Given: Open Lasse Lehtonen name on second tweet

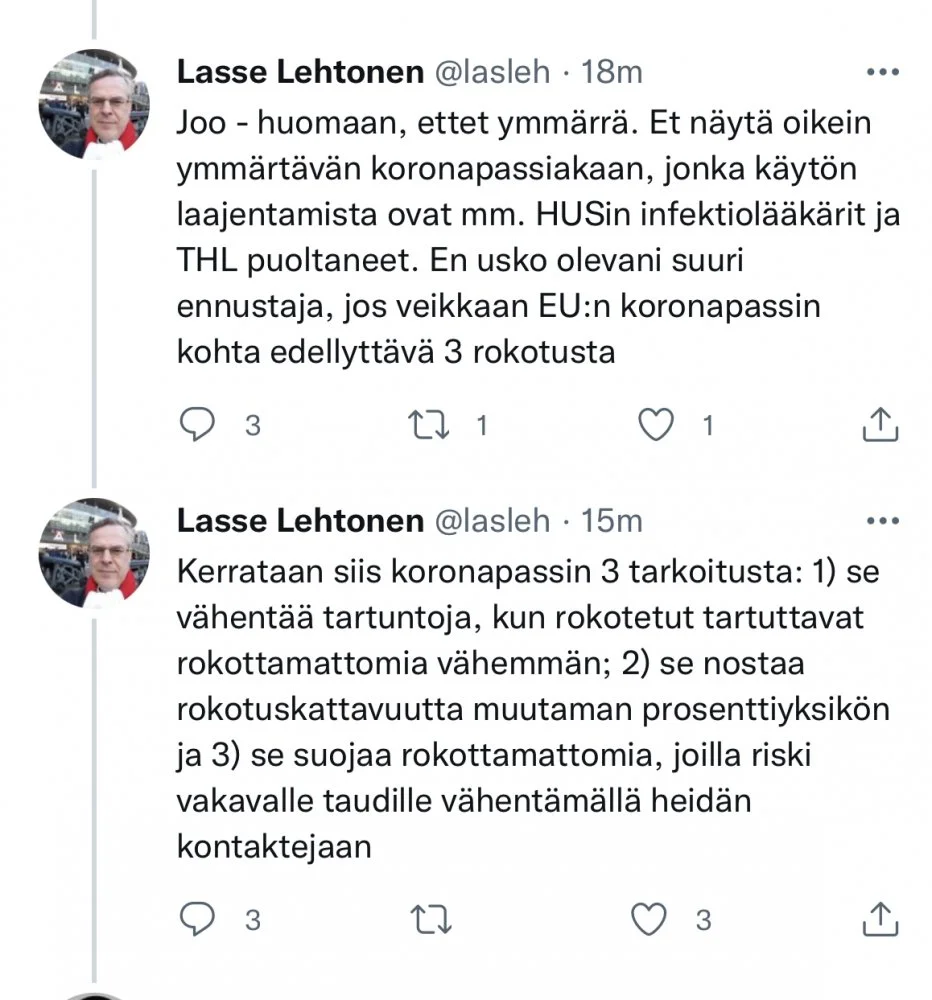Looking at the screenshot, I should [300, 520].
